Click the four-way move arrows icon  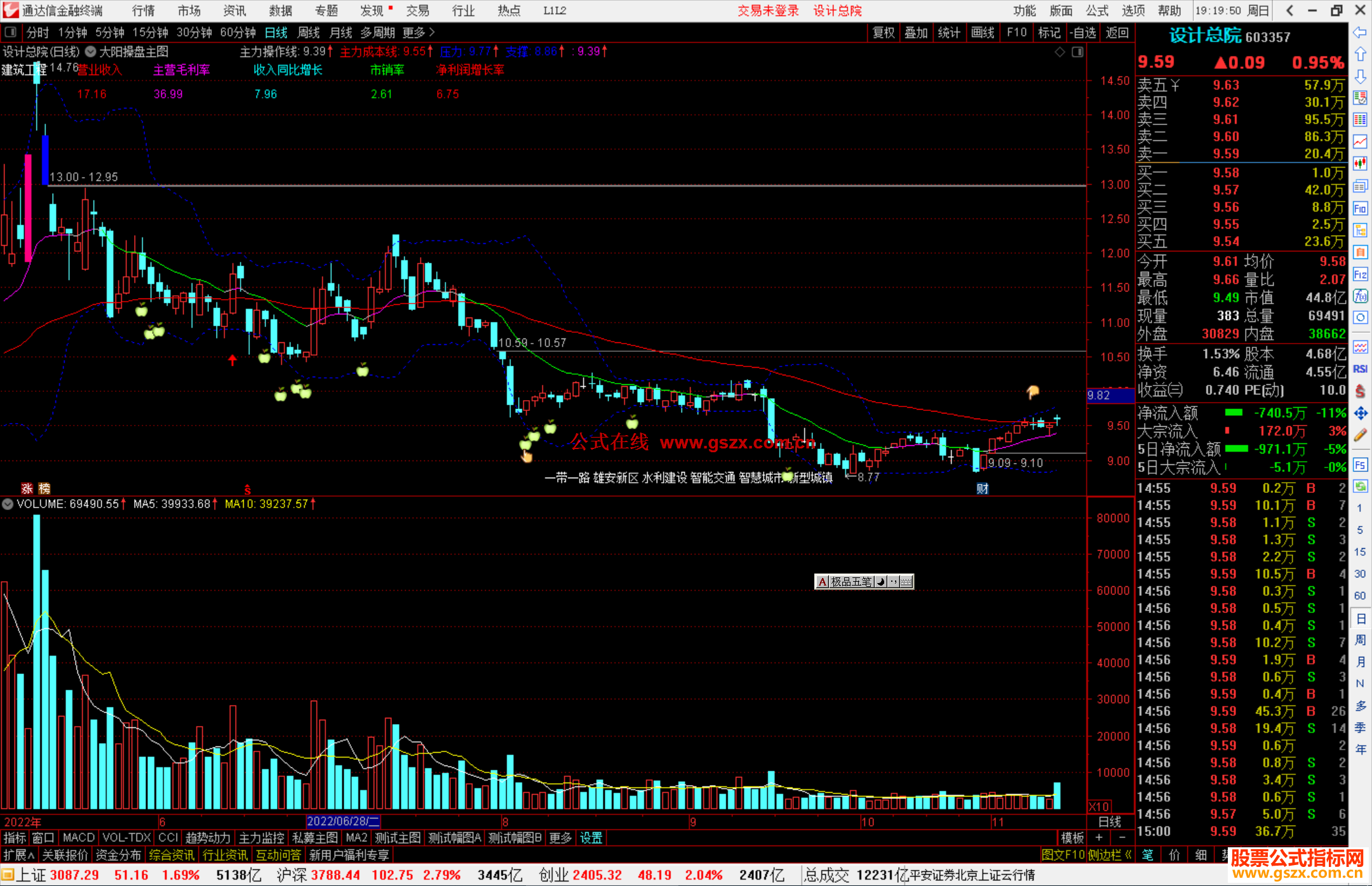1360,413
